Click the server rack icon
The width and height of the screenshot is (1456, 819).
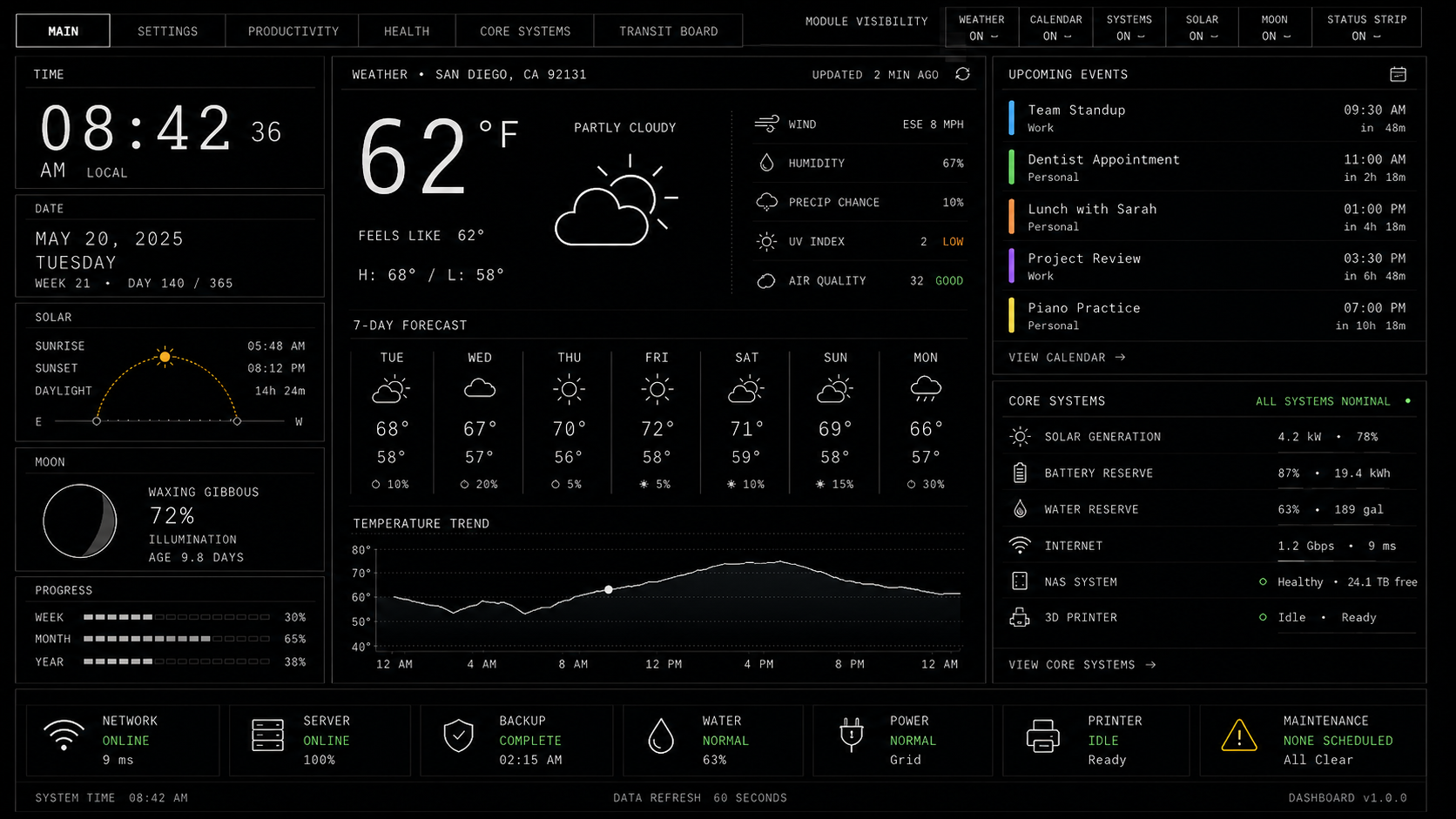pos(267,735)
